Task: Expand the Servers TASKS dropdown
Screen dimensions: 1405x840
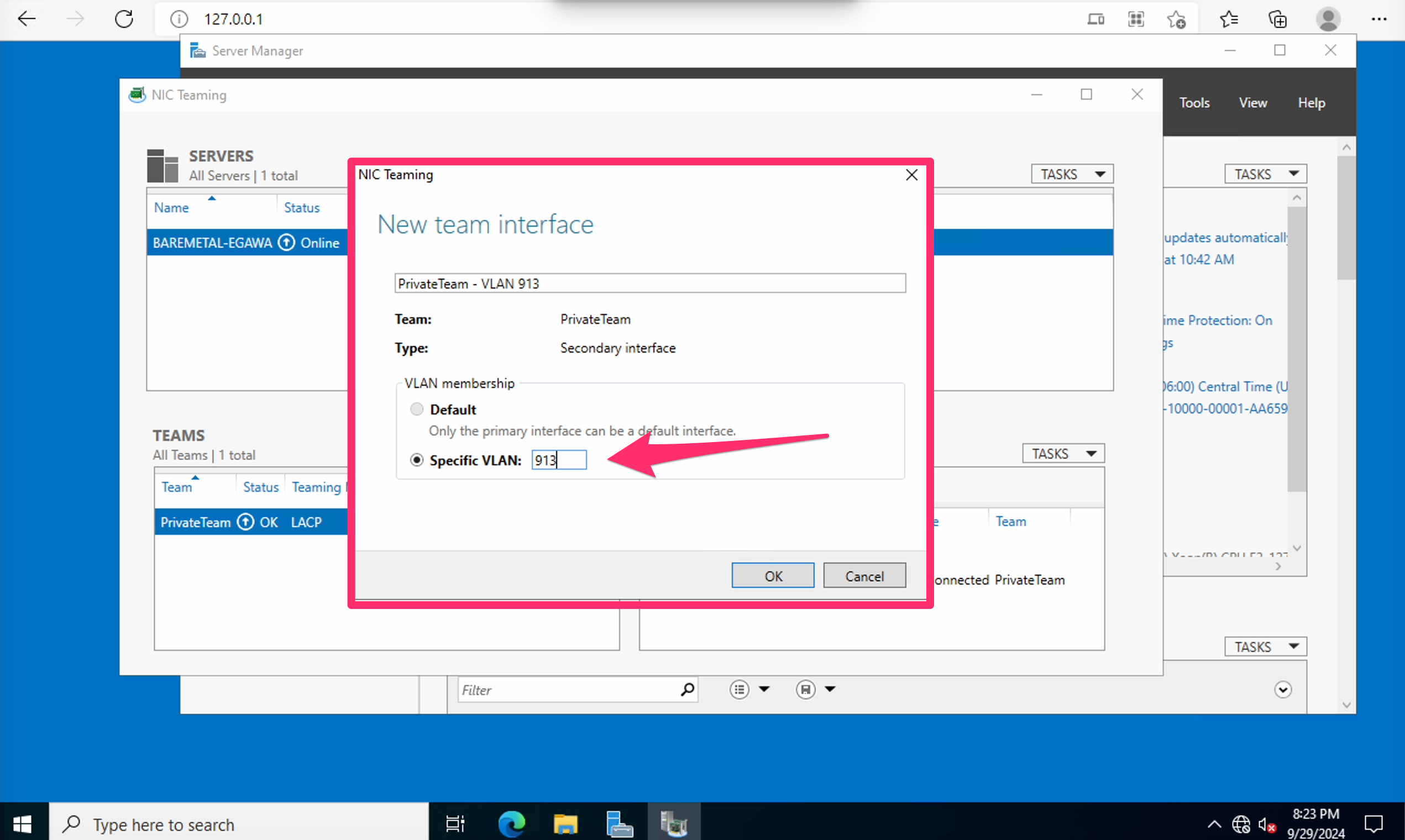Action: pyautogui.click(x=1072, y=174)
